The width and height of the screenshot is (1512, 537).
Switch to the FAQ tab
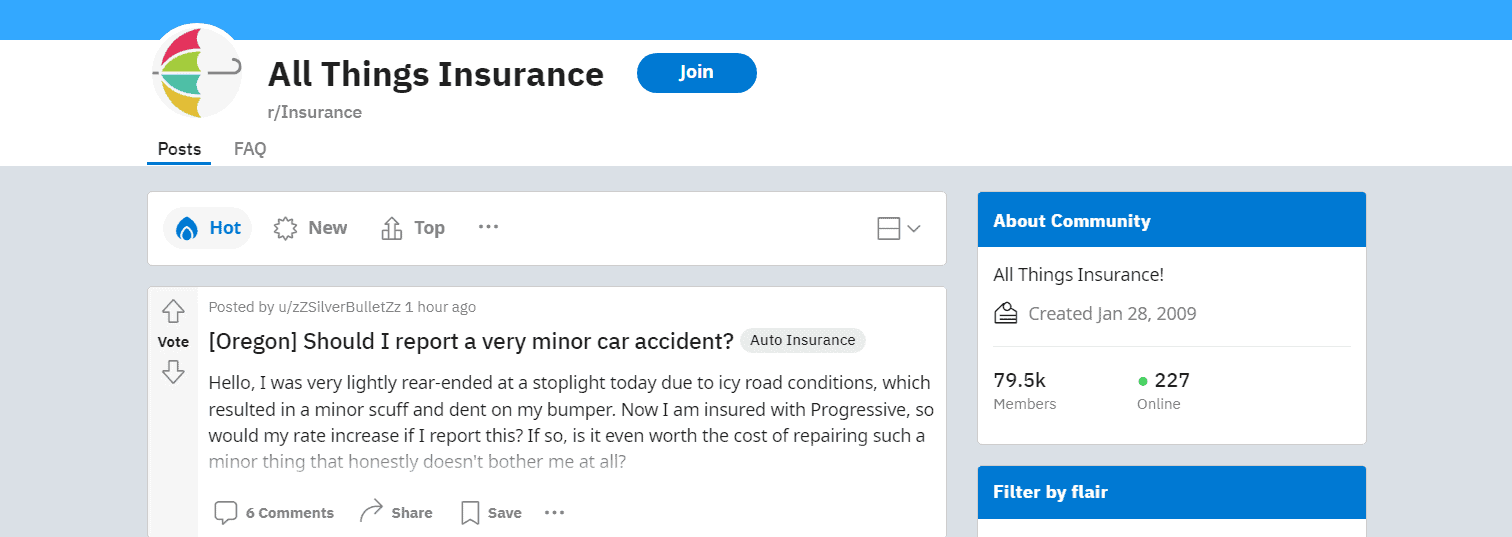pos(250,149)
